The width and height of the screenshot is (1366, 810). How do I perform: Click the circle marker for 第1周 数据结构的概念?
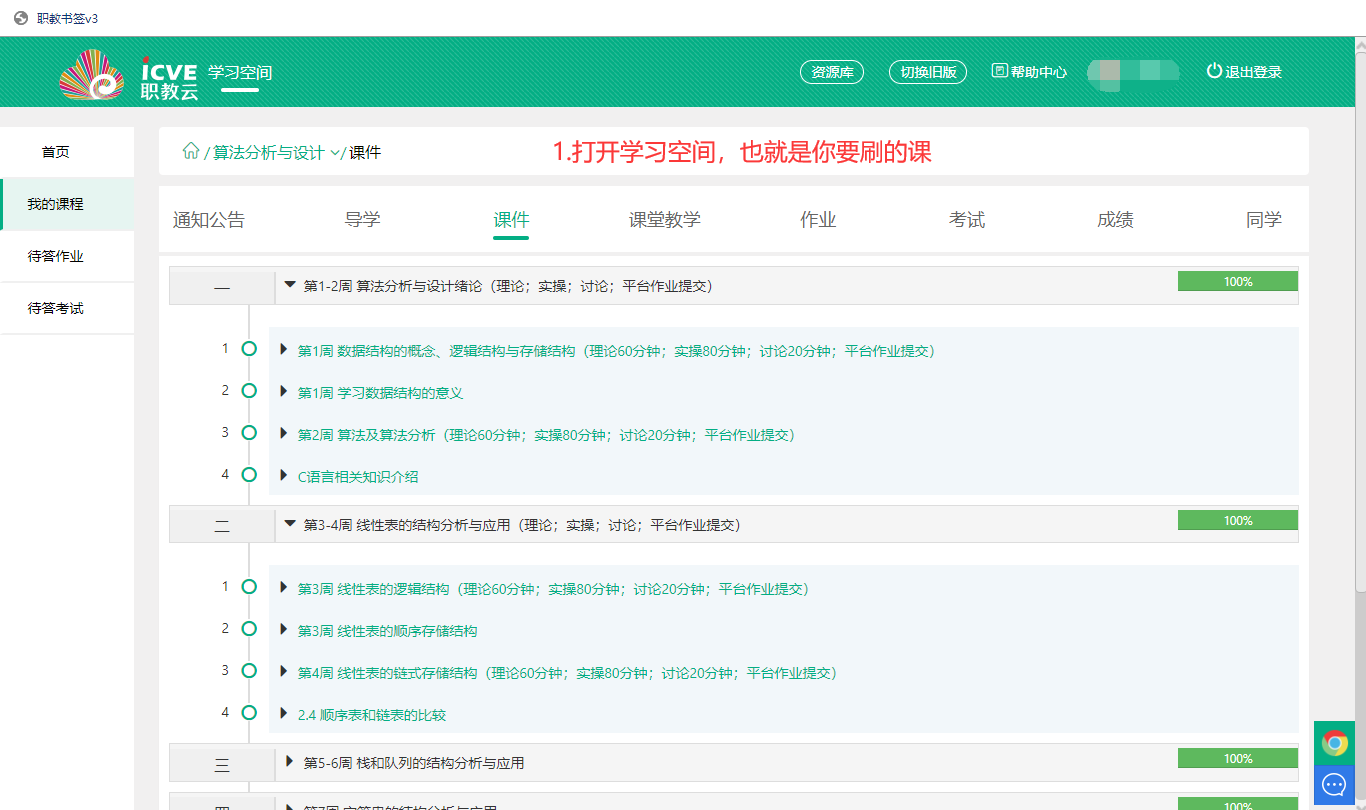pos(249,349)
